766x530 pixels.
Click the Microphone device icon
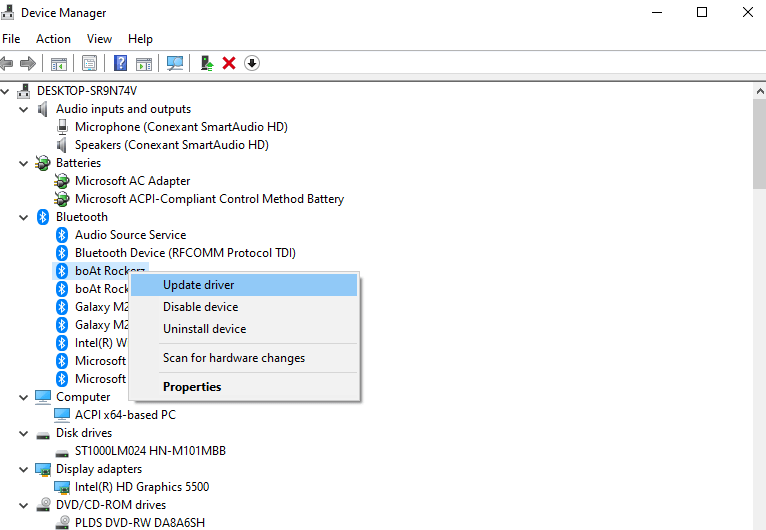pyautogui.click(x=62, y=127)
